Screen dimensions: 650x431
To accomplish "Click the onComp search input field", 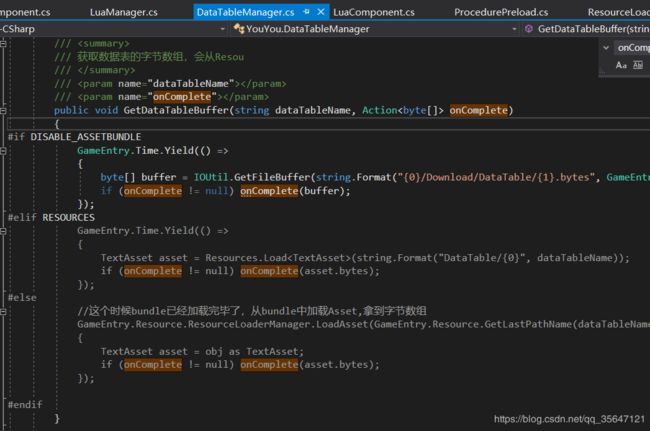I will (633, 48).
